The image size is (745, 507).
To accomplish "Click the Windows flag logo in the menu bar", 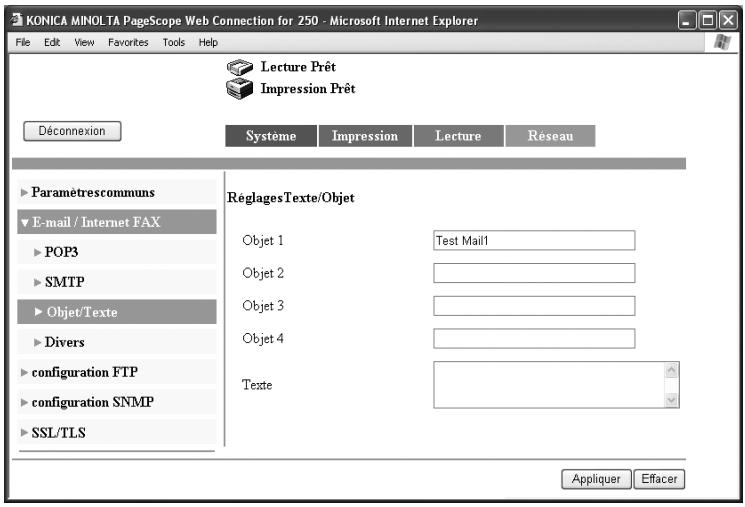I will pos(722,42).
